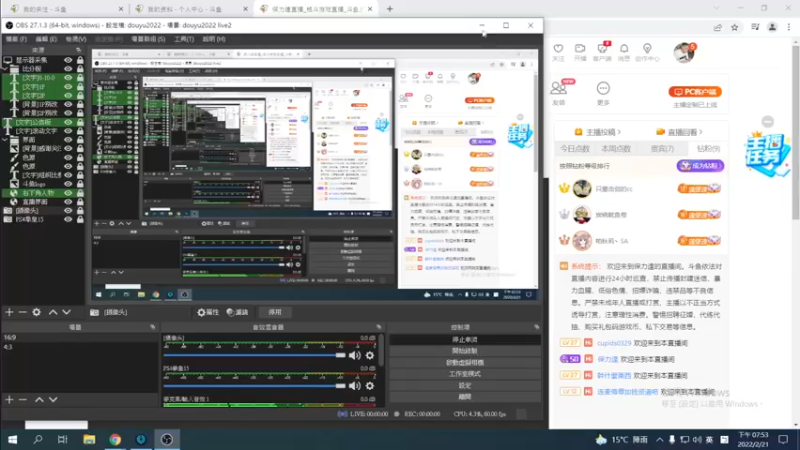Mute the [摄像头] audio speaker icon
Image resolution: width=800 pixels, height=450 pixels.
click(x=355, y=355)
